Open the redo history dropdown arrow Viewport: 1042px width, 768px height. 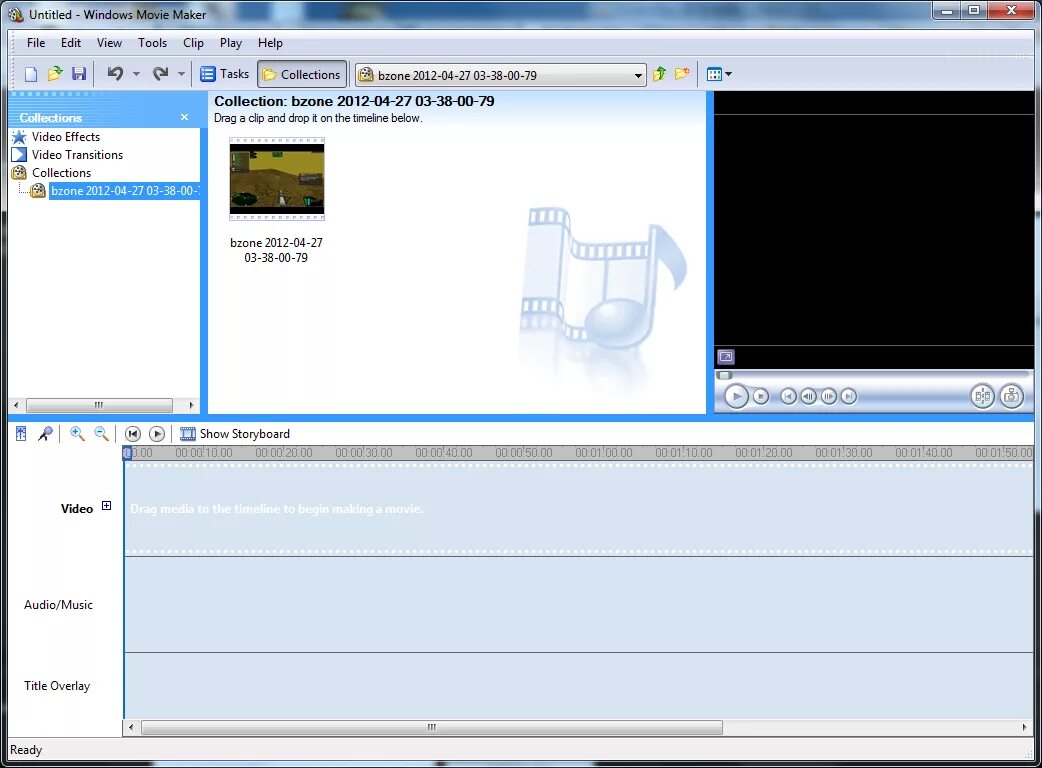[181, 74]
